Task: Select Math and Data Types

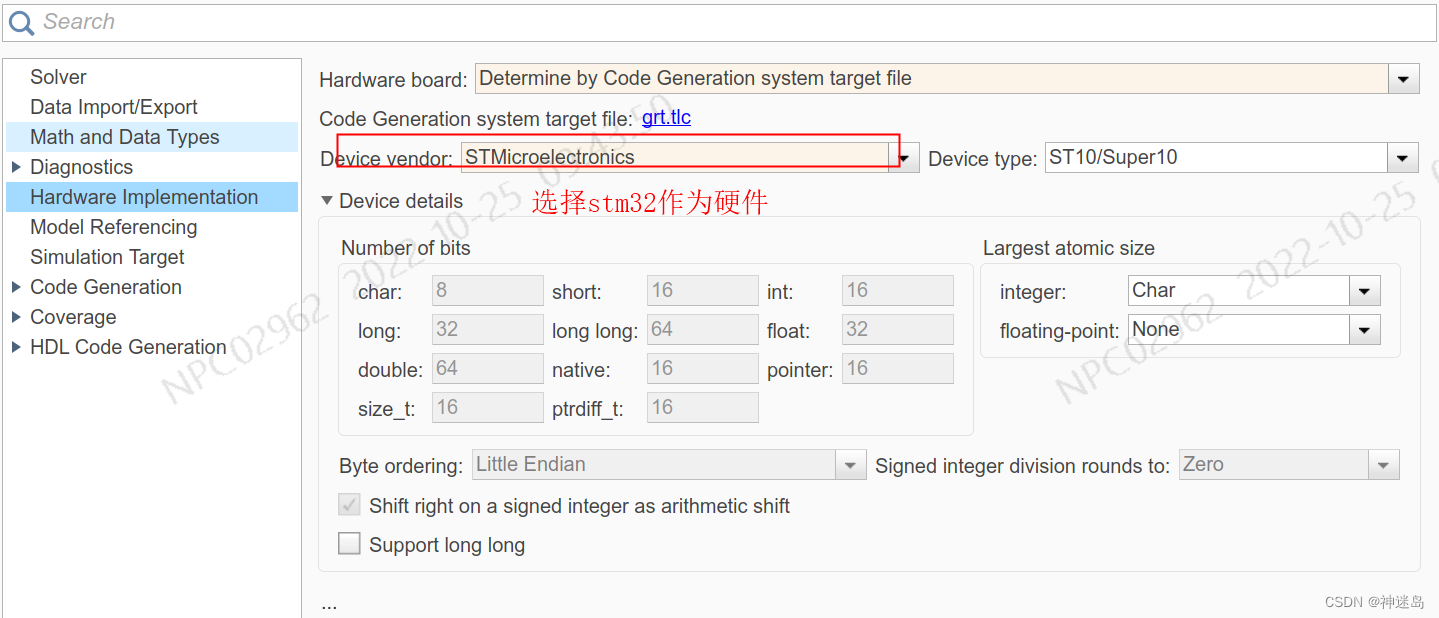Action: [x=124, y=137]
